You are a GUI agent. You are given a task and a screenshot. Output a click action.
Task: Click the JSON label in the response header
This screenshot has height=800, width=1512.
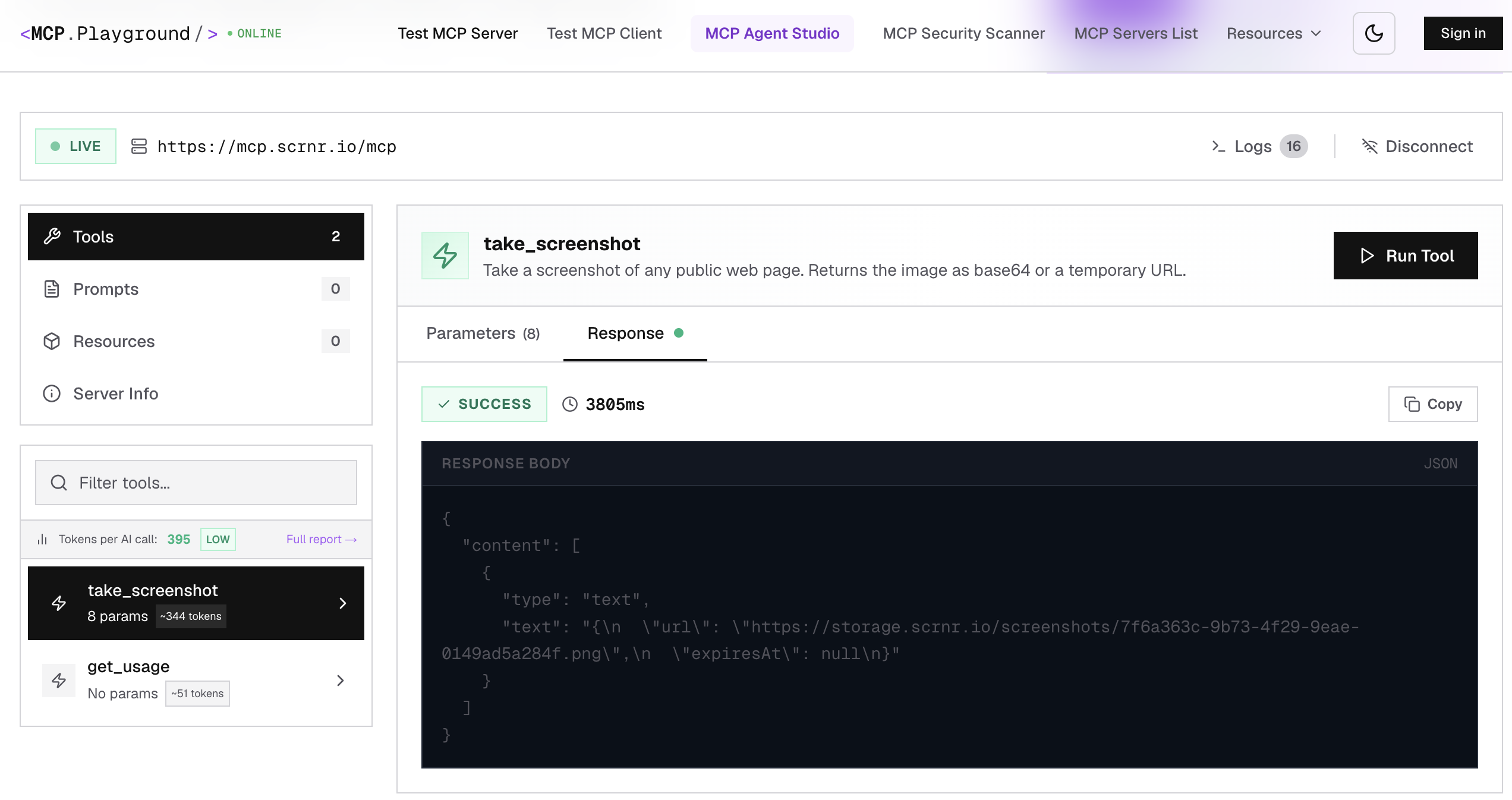tap(1441, 464)
